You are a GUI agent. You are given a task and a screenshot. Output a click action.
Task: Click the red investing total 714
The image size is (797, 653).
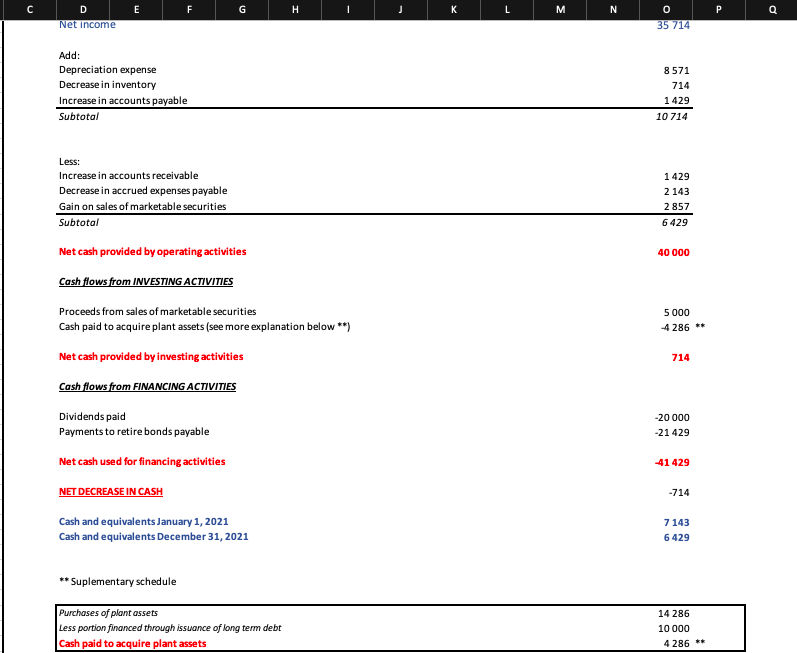681,358
